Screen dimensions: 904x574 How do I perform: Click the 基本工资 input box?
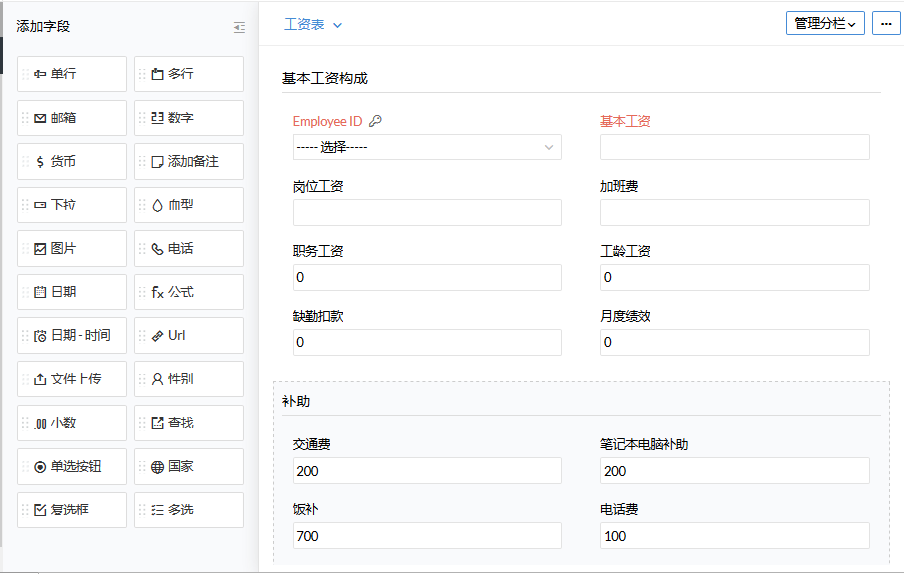[734, 148]
